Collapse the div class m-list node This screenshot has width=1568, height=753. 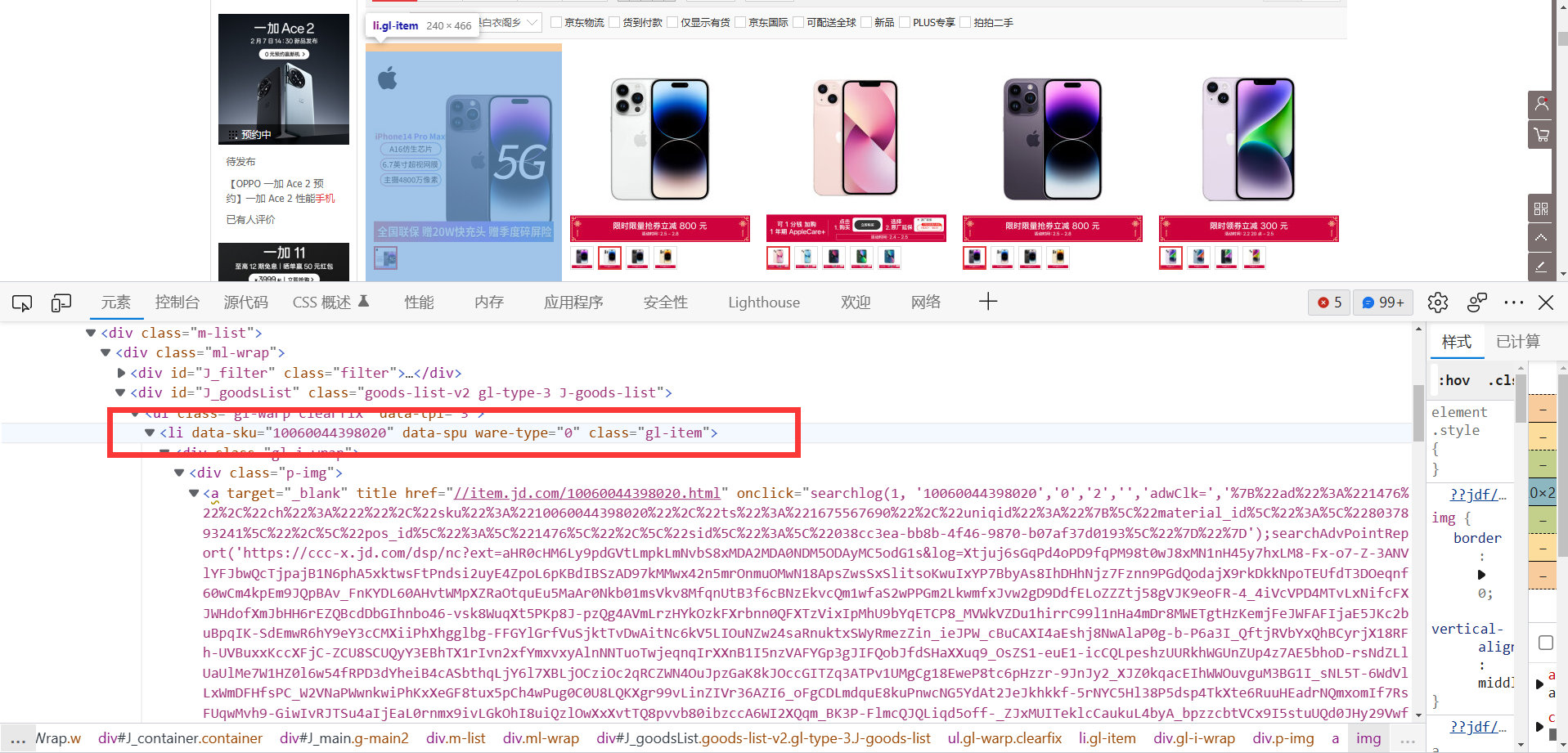pyautogui.click(x=91, y=333)
